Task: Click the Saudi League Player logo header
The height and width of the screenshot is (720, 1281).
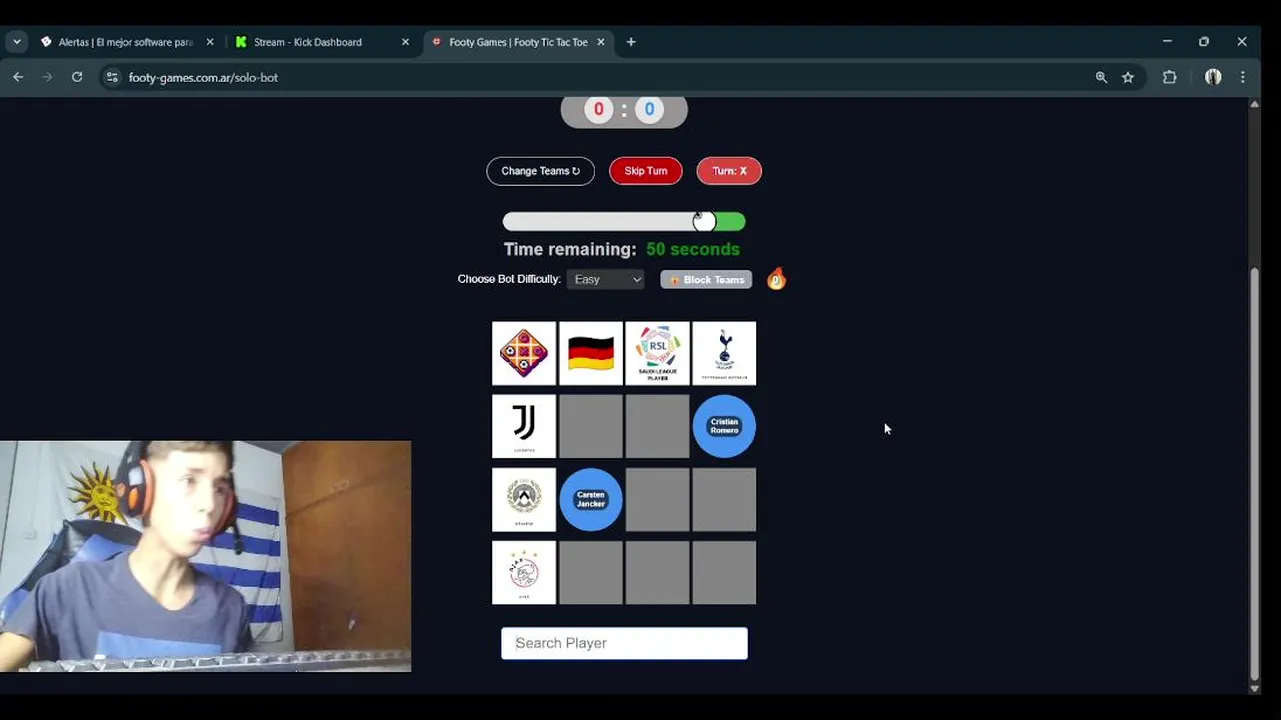Action: pyautogui.click(x=657, y=353)
